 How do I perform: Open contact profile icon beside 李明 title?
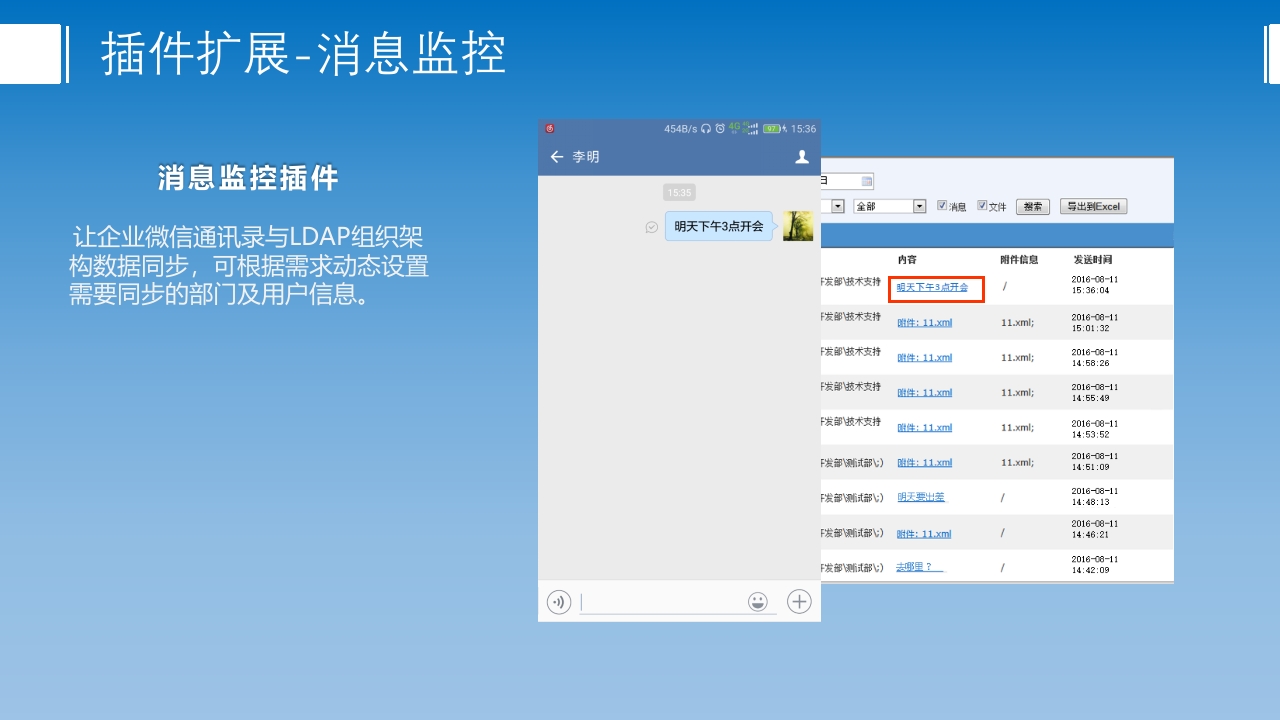tap(802, 158)
